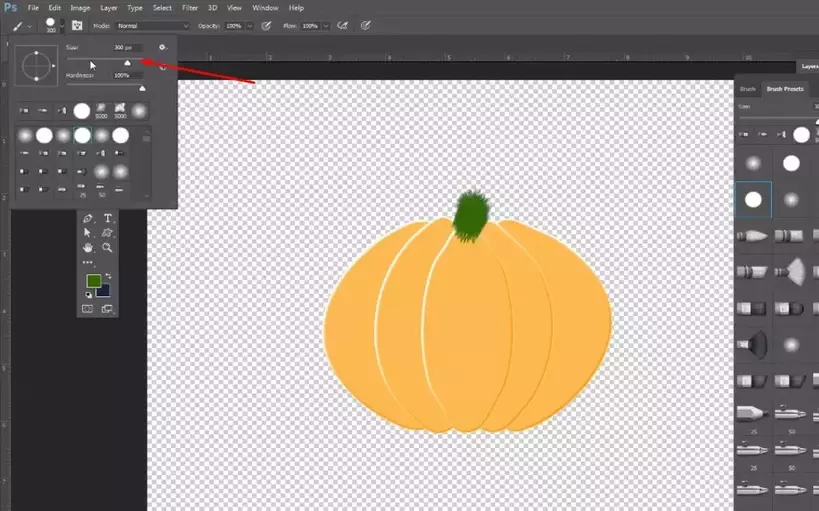Open the Layer menu
Screen dimensions: 819x511
click(x=109, y=8)
